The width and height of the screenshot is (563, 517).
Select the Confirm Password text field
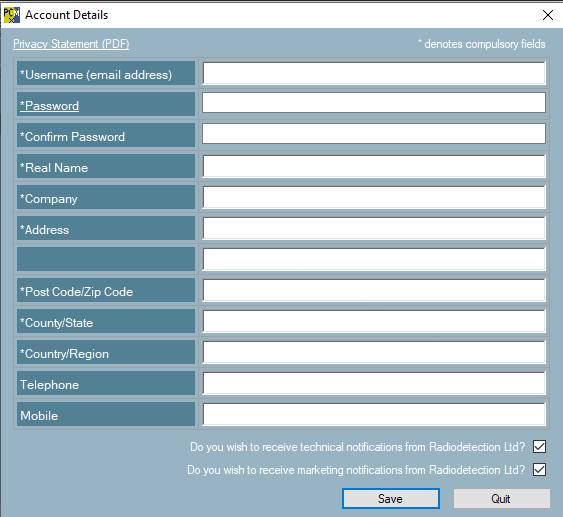(374, 134)
